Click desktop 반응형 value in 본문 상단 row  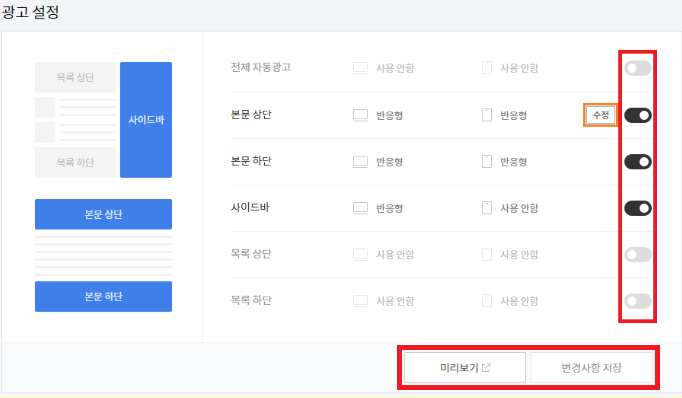(x=389, y=116)
